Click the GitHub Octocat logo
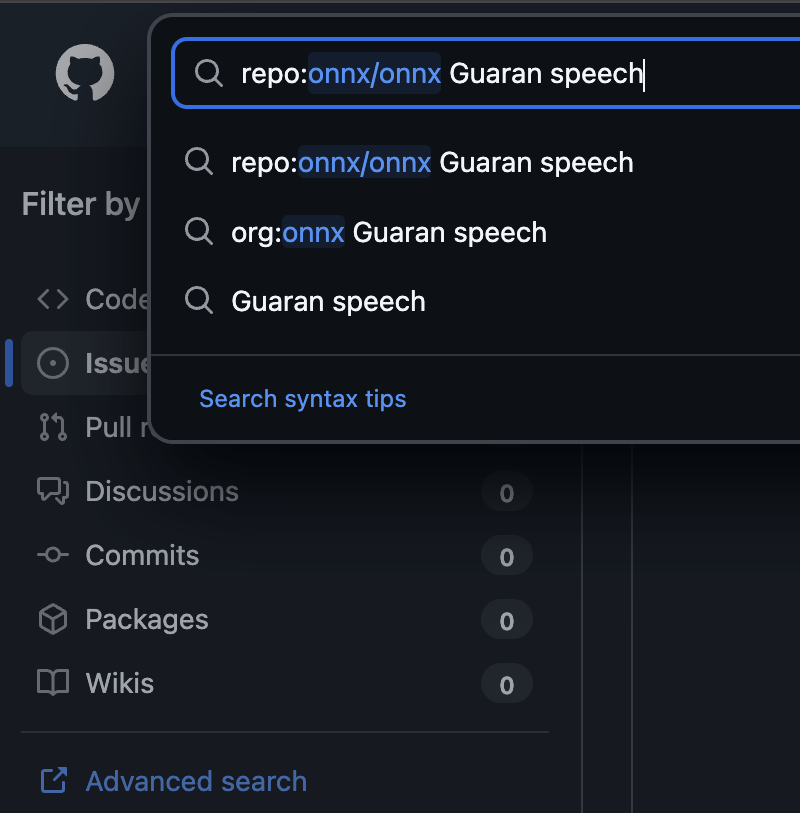The height and width of the screenshot is (813, 800). point(85,73)
